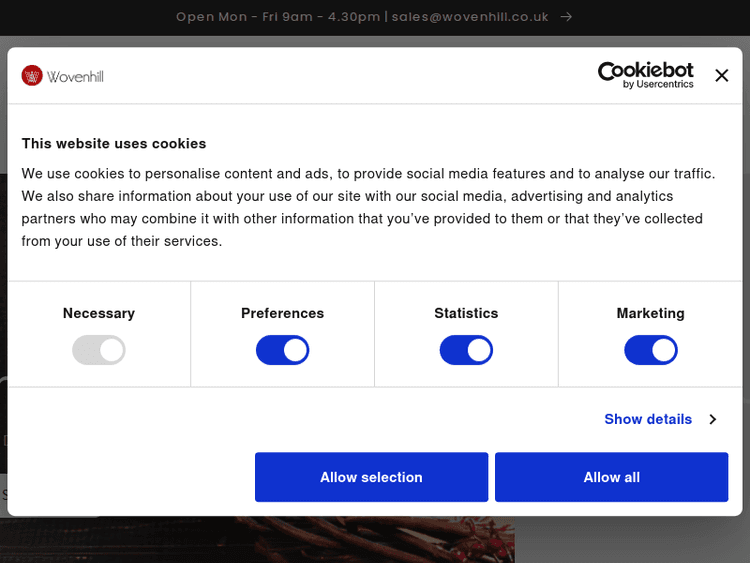
Task: Click the "This website uses cookies" heading
Action: [x=114, y=143]
